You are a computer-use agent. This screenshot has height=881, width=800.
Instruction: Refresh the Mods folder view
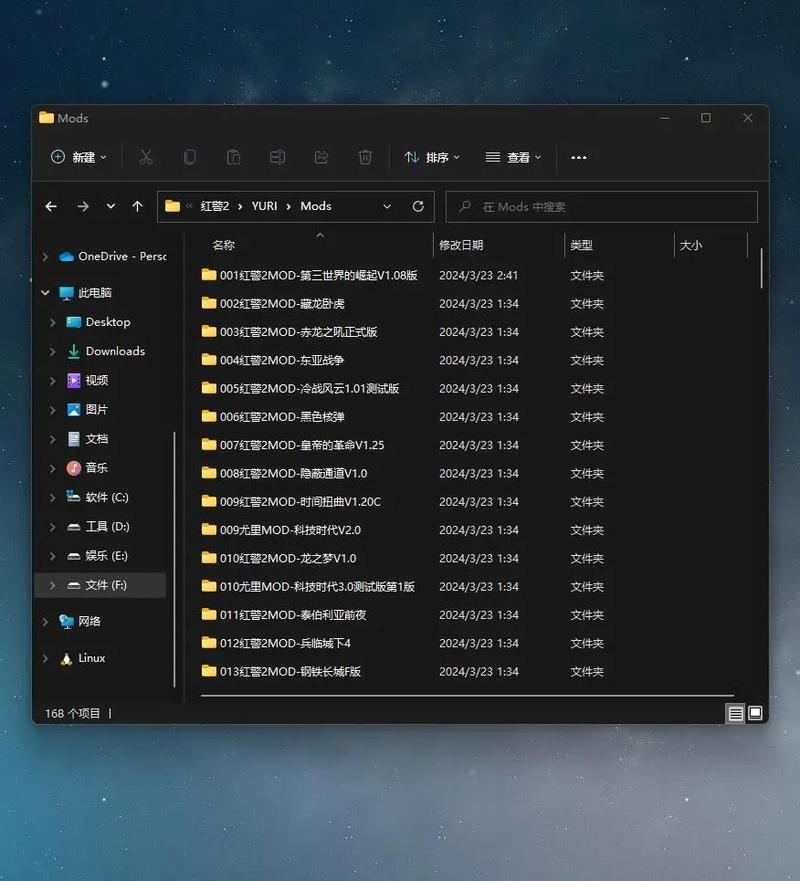click(x=418, y=206)
